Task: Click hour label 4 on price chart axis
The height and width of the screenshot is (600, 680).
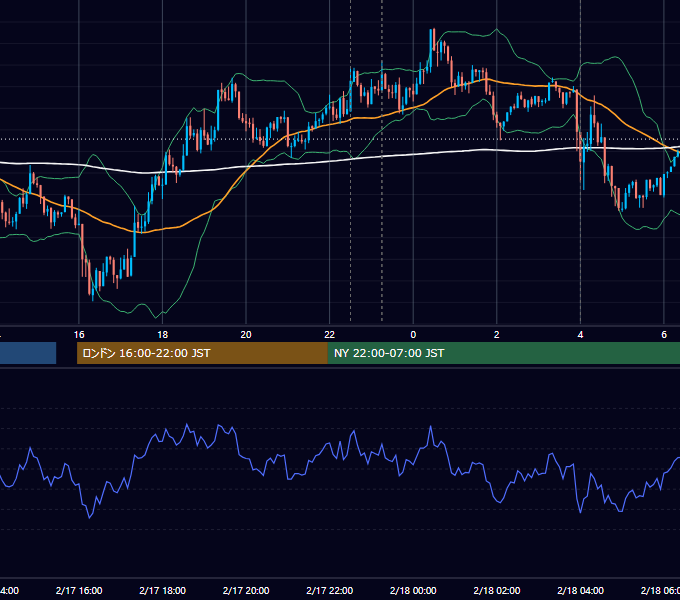Action: coord(580,335)
